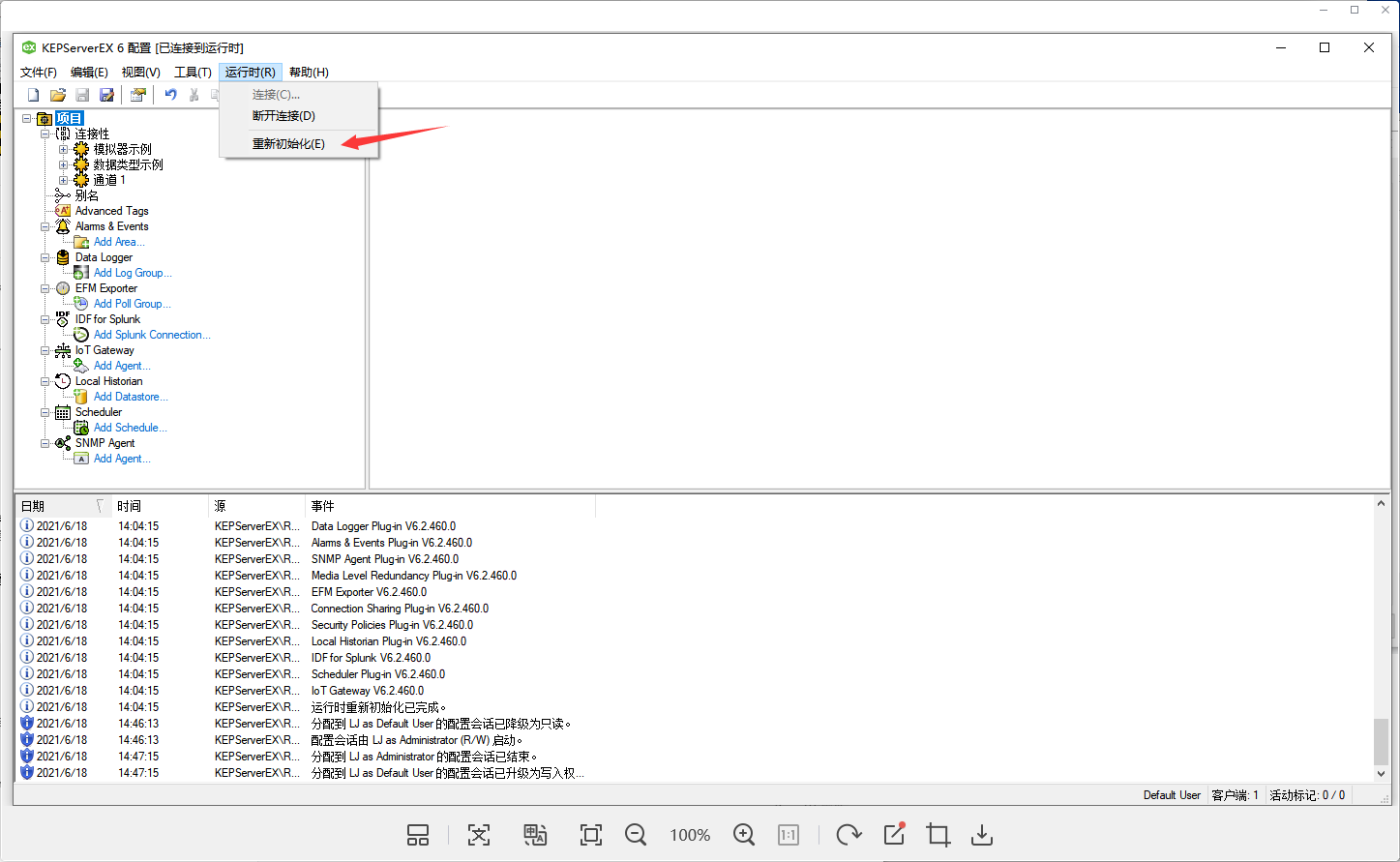Click the crop icon in viewer toolbar
Image resolution: width=1400 pixels, height=862 pixels.
point(938,835)
